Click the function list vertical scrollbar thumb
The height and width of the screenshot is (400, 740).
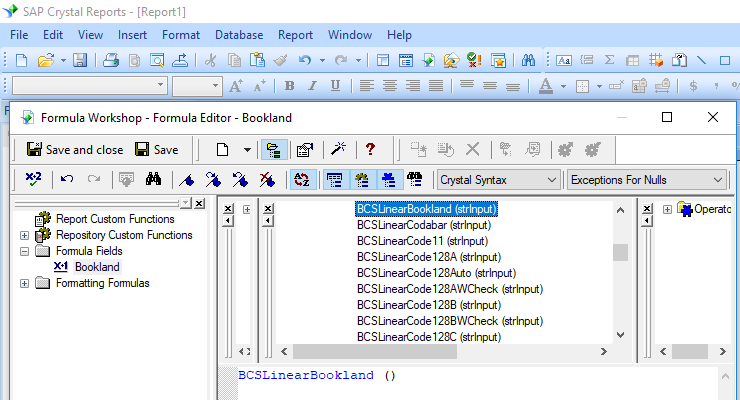tap(620, 252)
